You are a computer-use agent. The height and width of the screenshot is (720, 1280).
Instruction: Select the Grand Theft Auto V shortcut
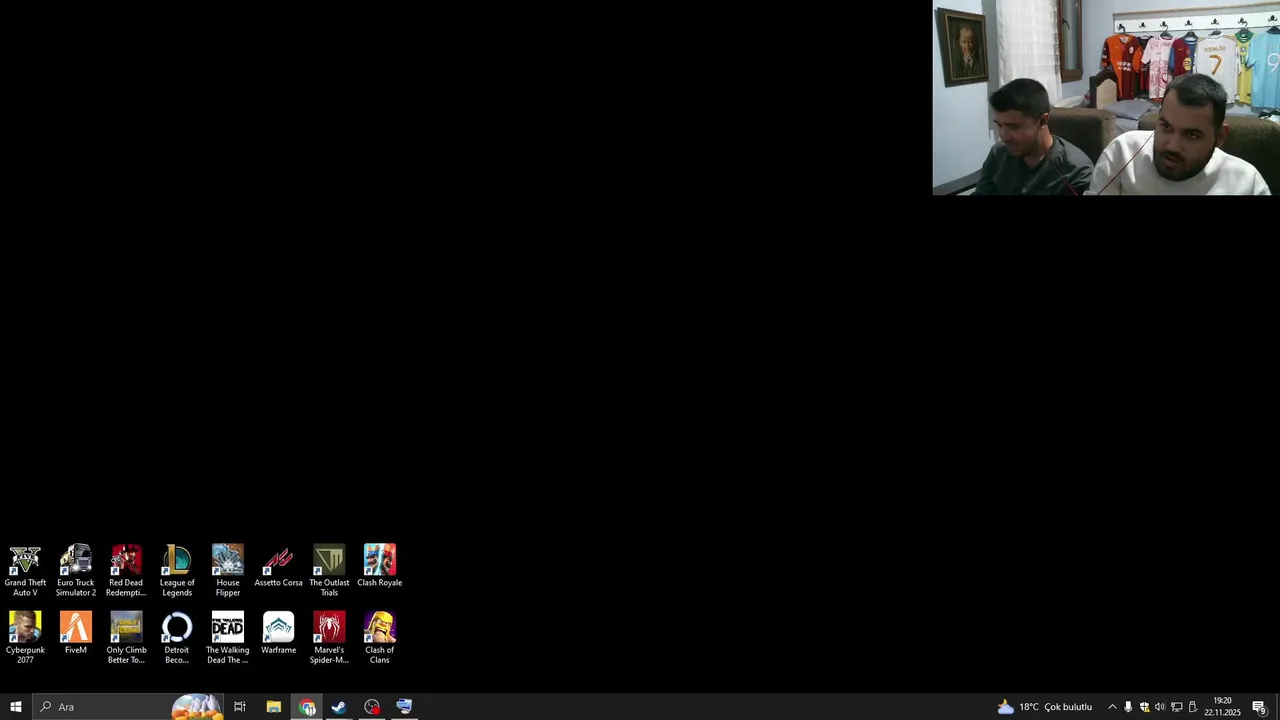(25, 571)
